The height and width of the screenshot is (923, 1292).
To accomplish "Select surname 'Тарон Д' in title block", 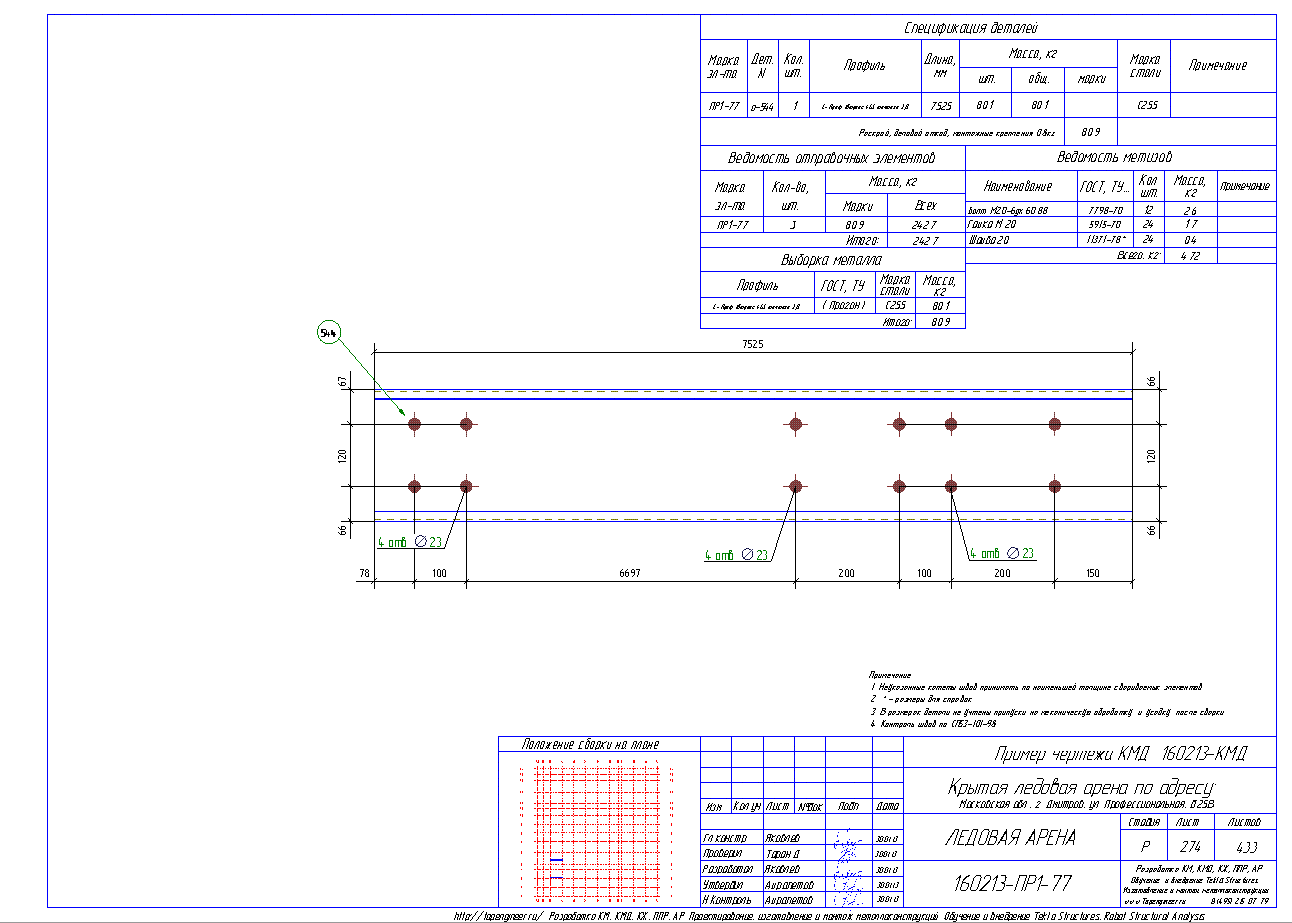I will 784,854.
